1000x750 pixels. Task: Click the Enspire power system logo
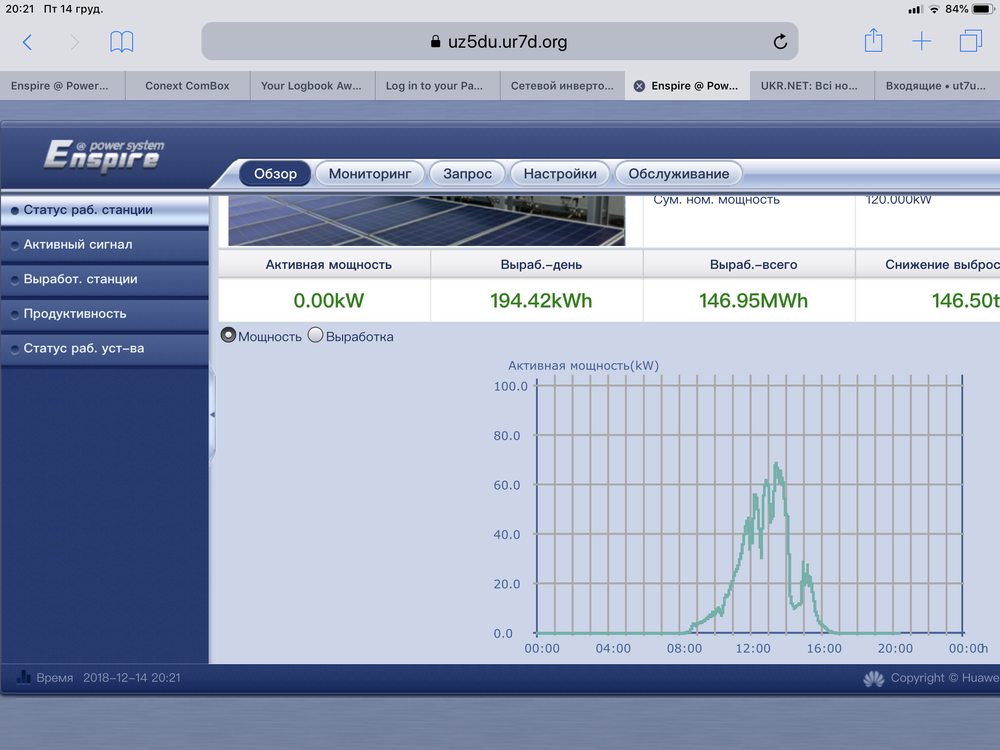tap(103, 156)
